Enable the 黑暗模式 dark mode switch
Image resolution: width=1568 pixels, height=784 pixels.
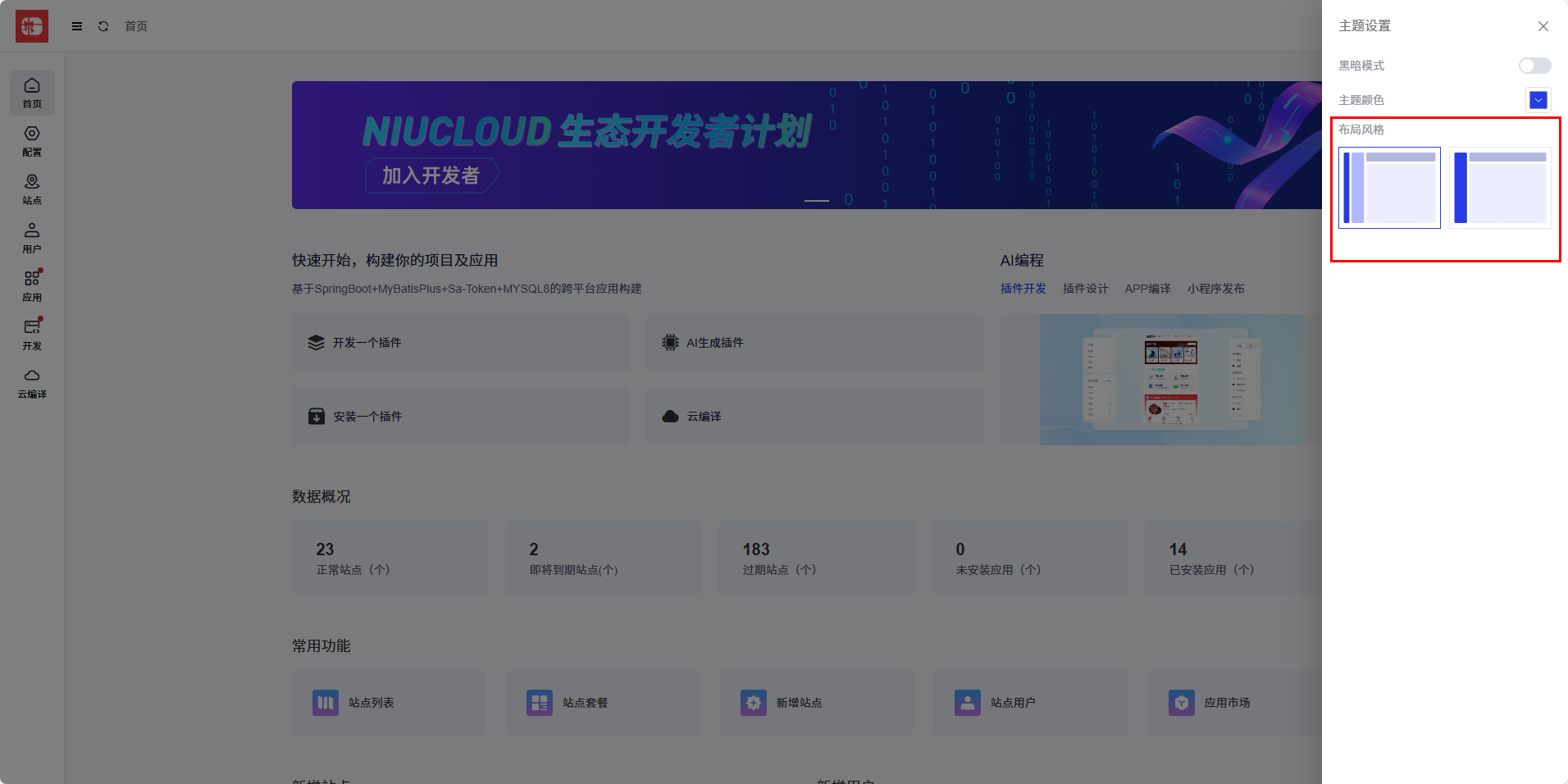click(1534, 66)
